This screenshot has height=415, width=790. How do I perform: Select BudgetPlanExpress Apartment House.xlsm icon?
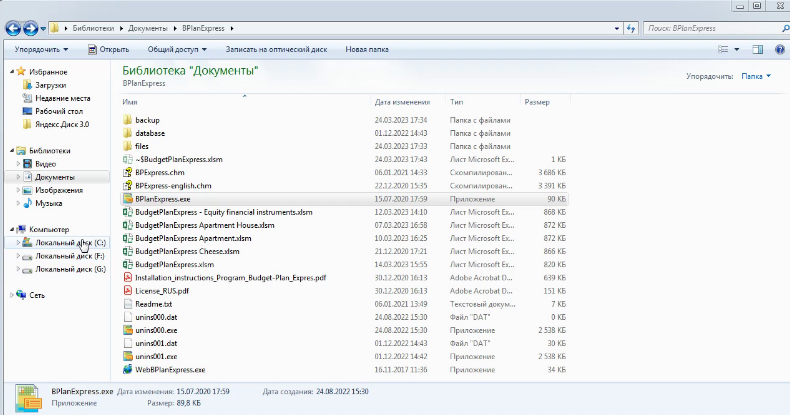[x=127, y=225]
